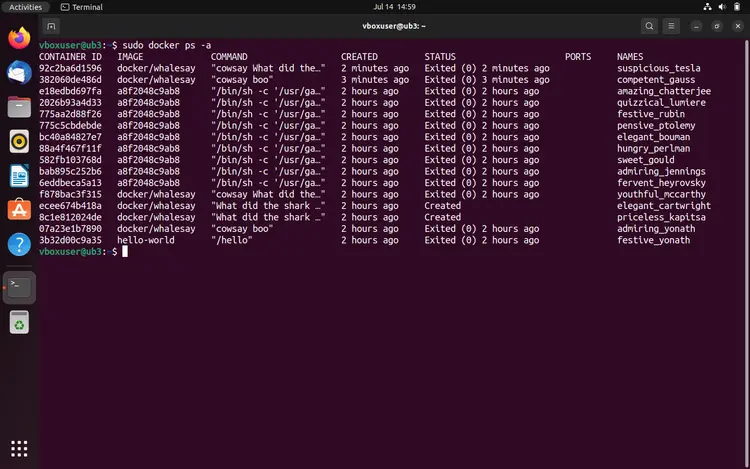Click the name youthful_mccarthy

pyautogui.click(x=661, y=194)
